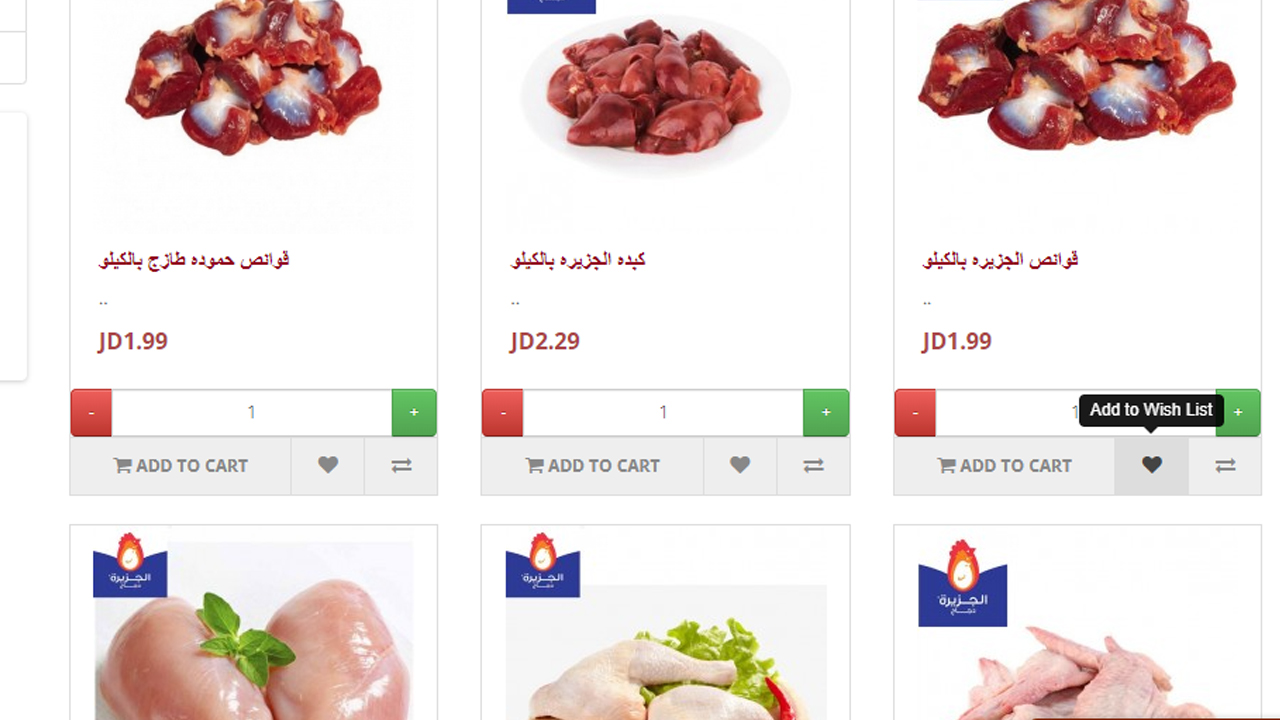Compare the first gizzards product using arrows icon
The height and width of the screenshot is (720, 1280).
pyautogui.click(x=401, y=465)
